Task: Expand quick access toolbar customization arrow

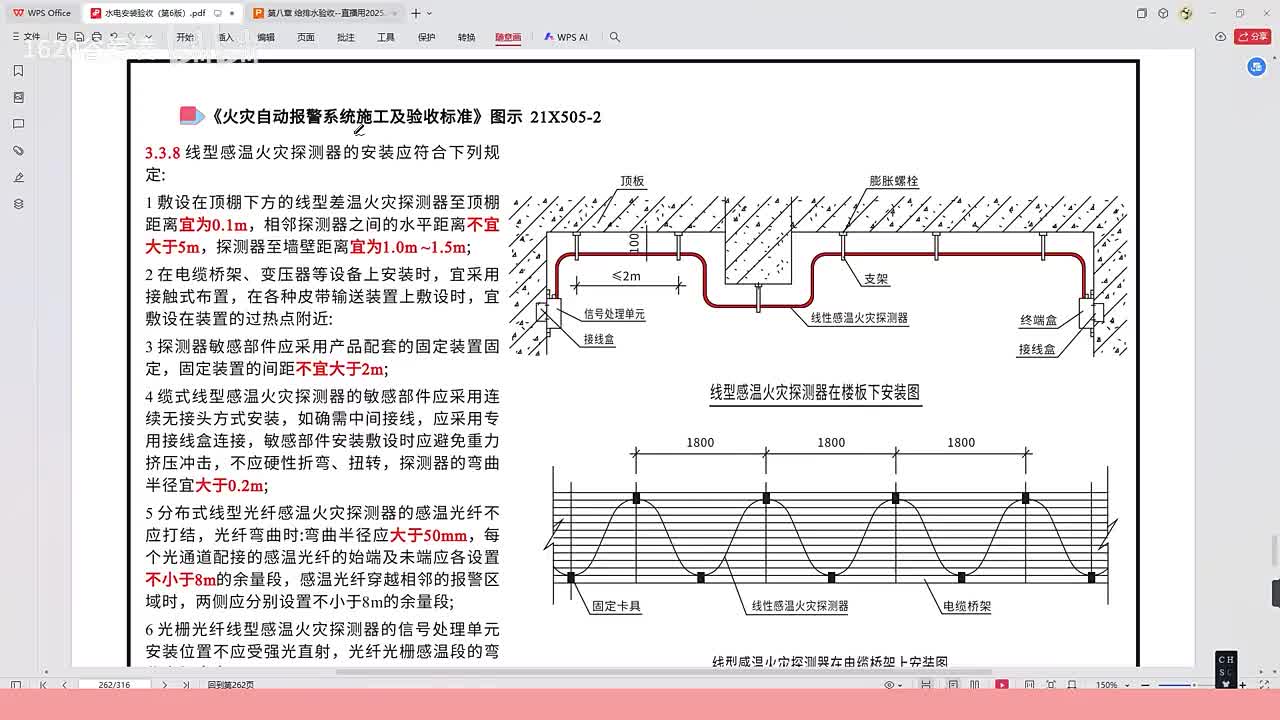Action: pos(148,37)
